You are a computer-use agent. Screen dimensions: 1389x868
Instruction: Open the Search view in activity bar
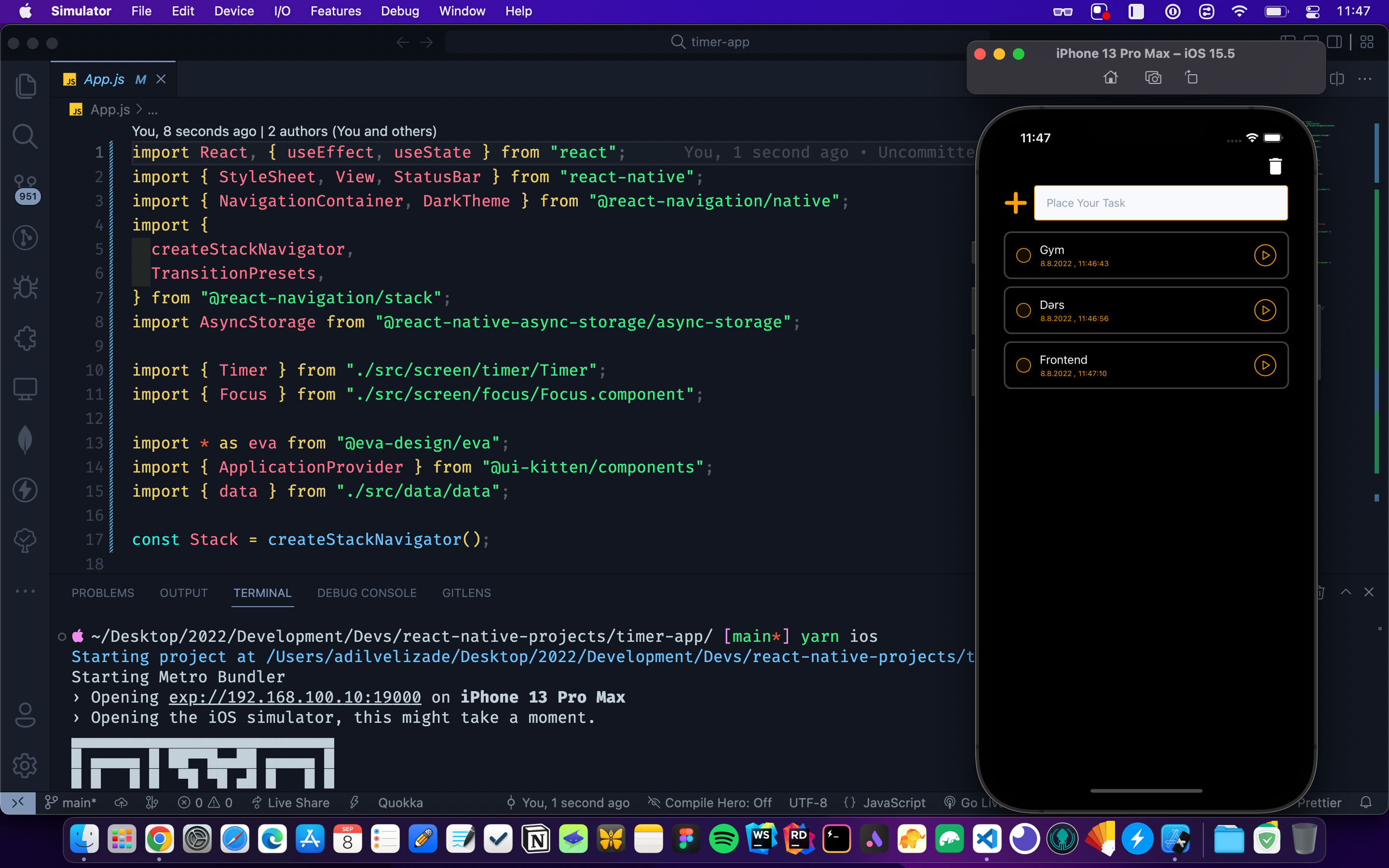(25, 136)
